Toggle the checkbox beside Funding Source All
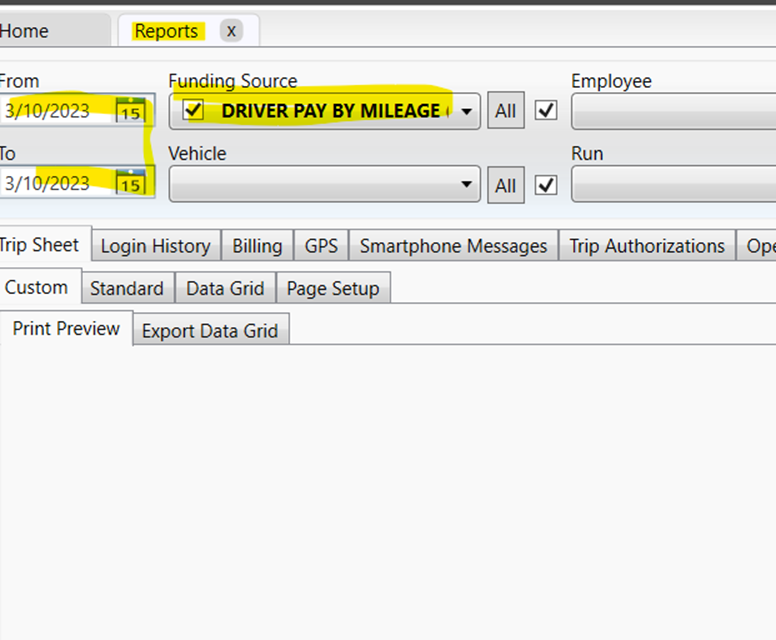This screenshot has height=640, width=776. click(x=546, y=110)
